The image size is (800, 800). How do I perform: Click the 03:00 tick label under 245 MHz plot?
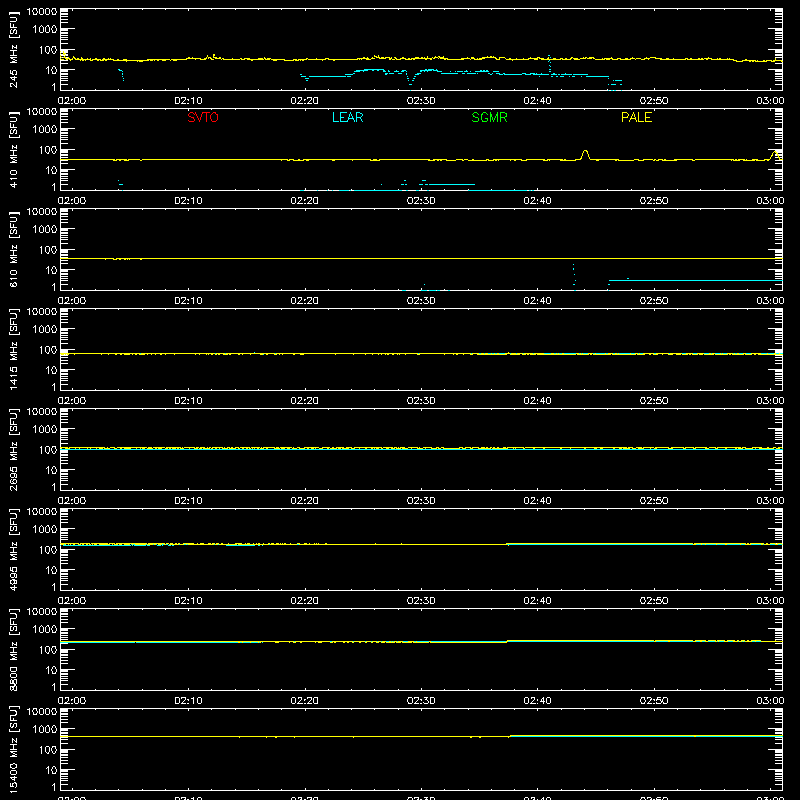coord(770,101)
